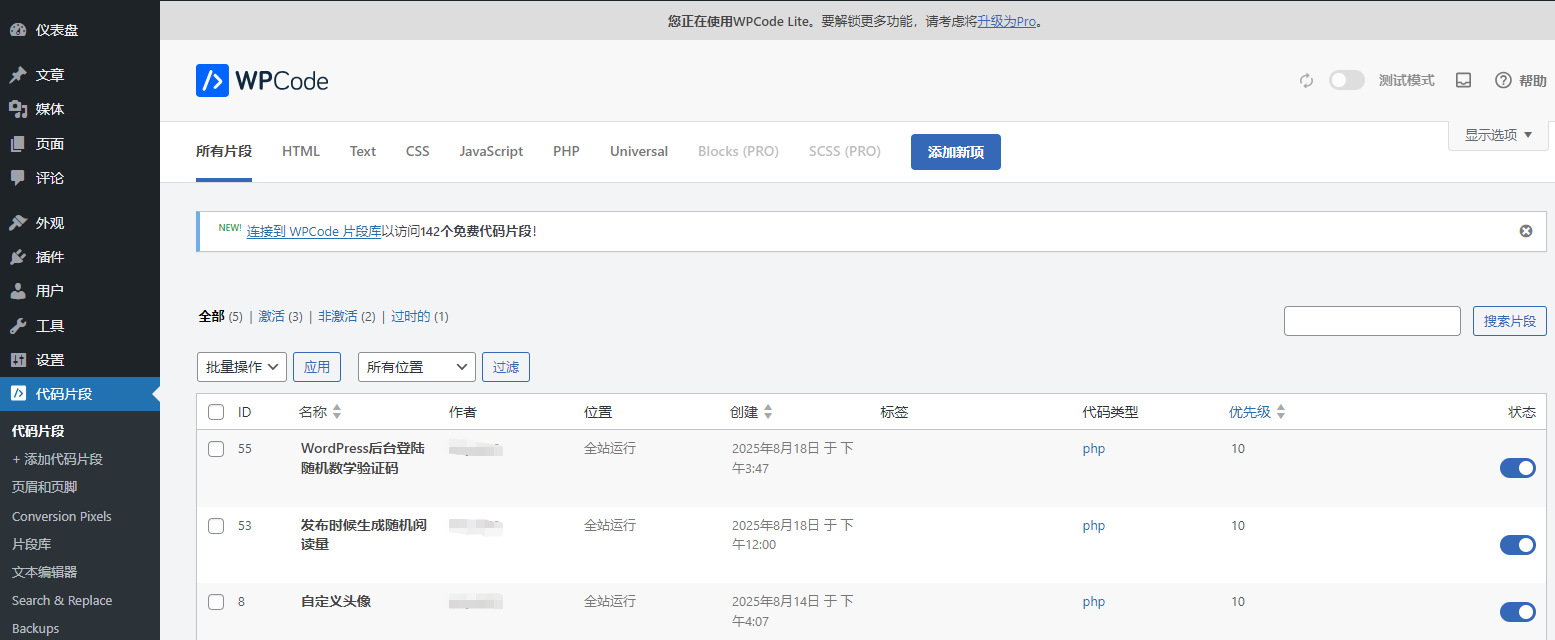Image resolution: width=1555 pixels, height=640 pixels.
Task: Open Search & Replace in the sidebar
Action: click(62, 601)
